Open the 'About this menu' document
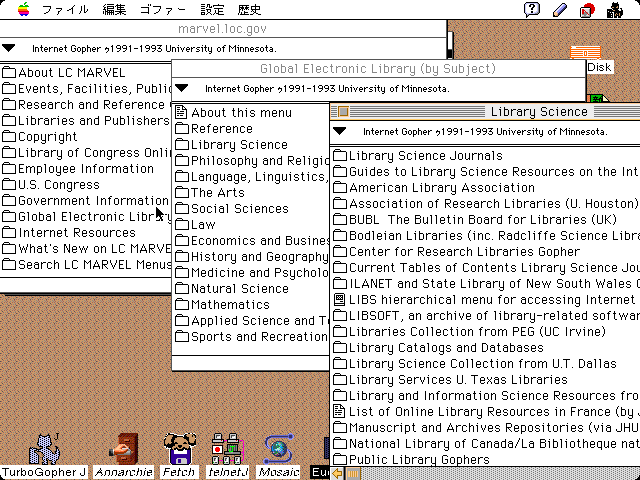 (x=241, y=113)
